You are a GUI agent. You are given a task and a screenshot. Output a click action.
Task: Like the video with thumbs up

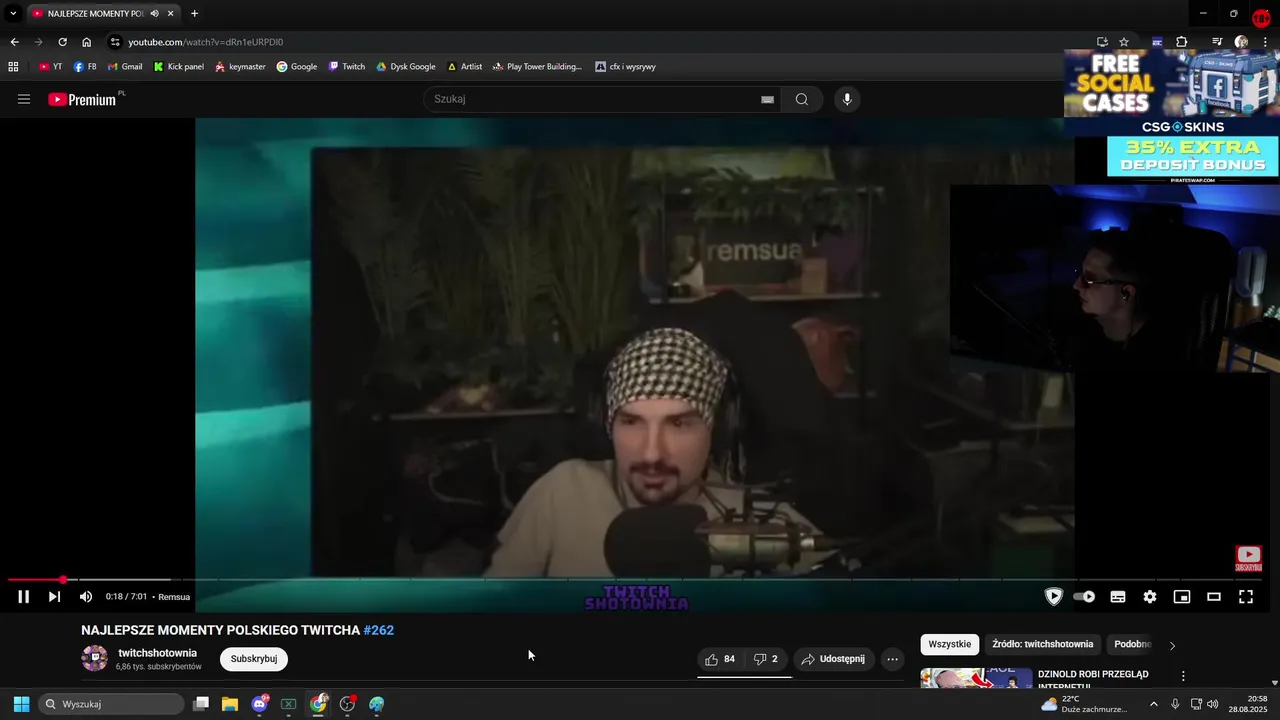point(720,659)
